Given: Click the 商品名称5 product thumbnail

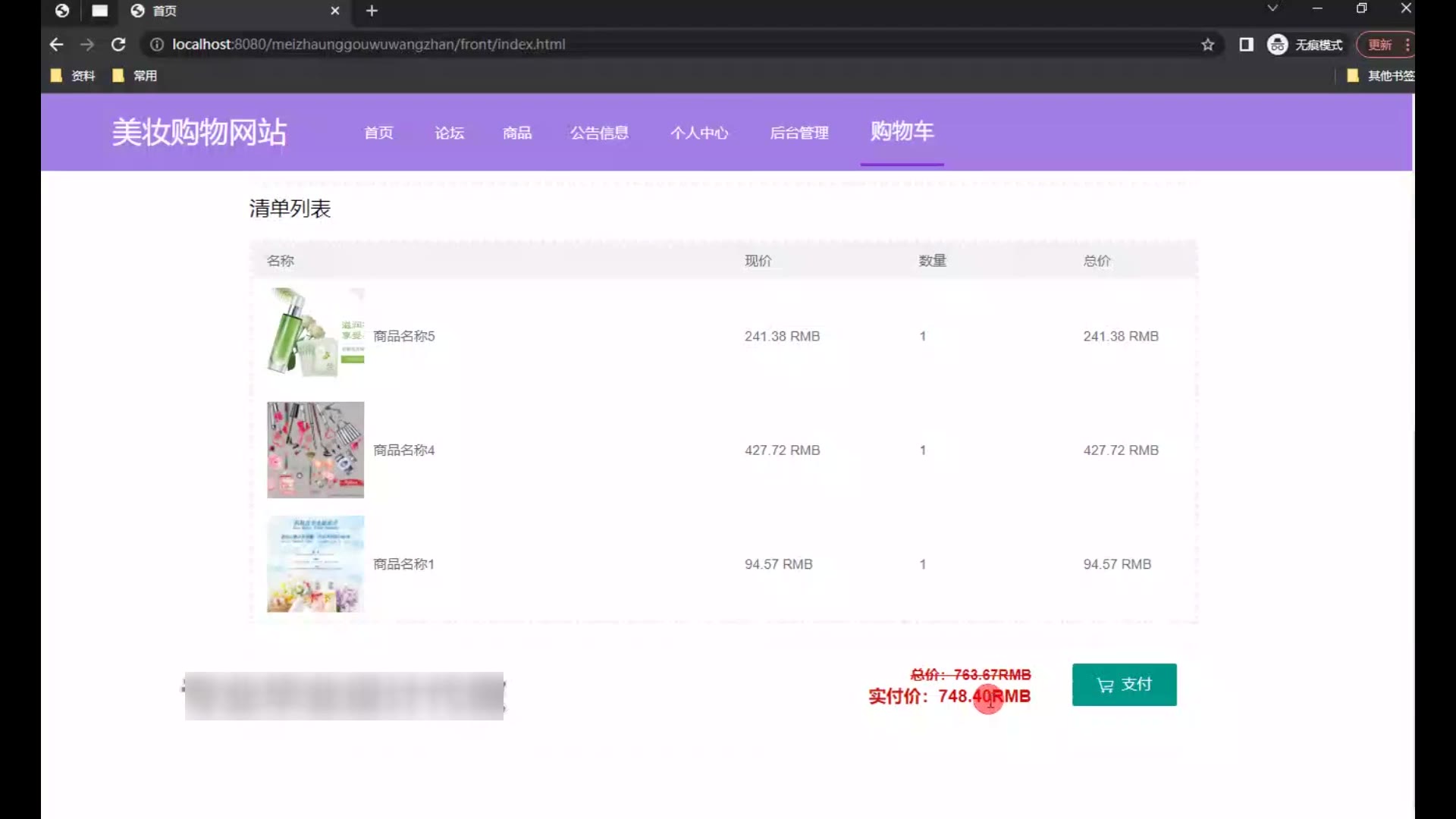Looking at the screenshot, I should [x=315, y=332].
